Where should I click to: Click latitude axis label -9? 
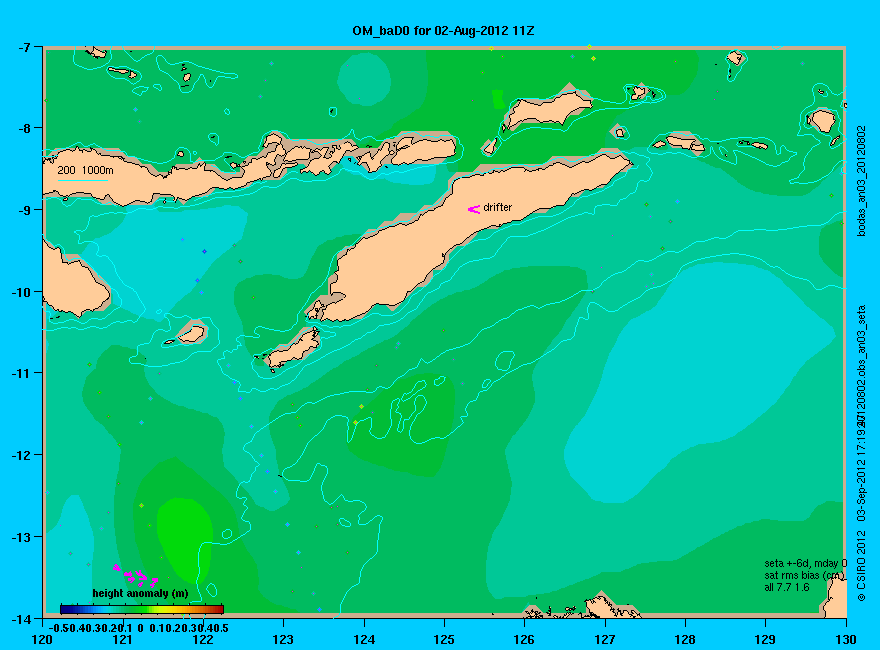pyautogui.click(x=22, y=210)
